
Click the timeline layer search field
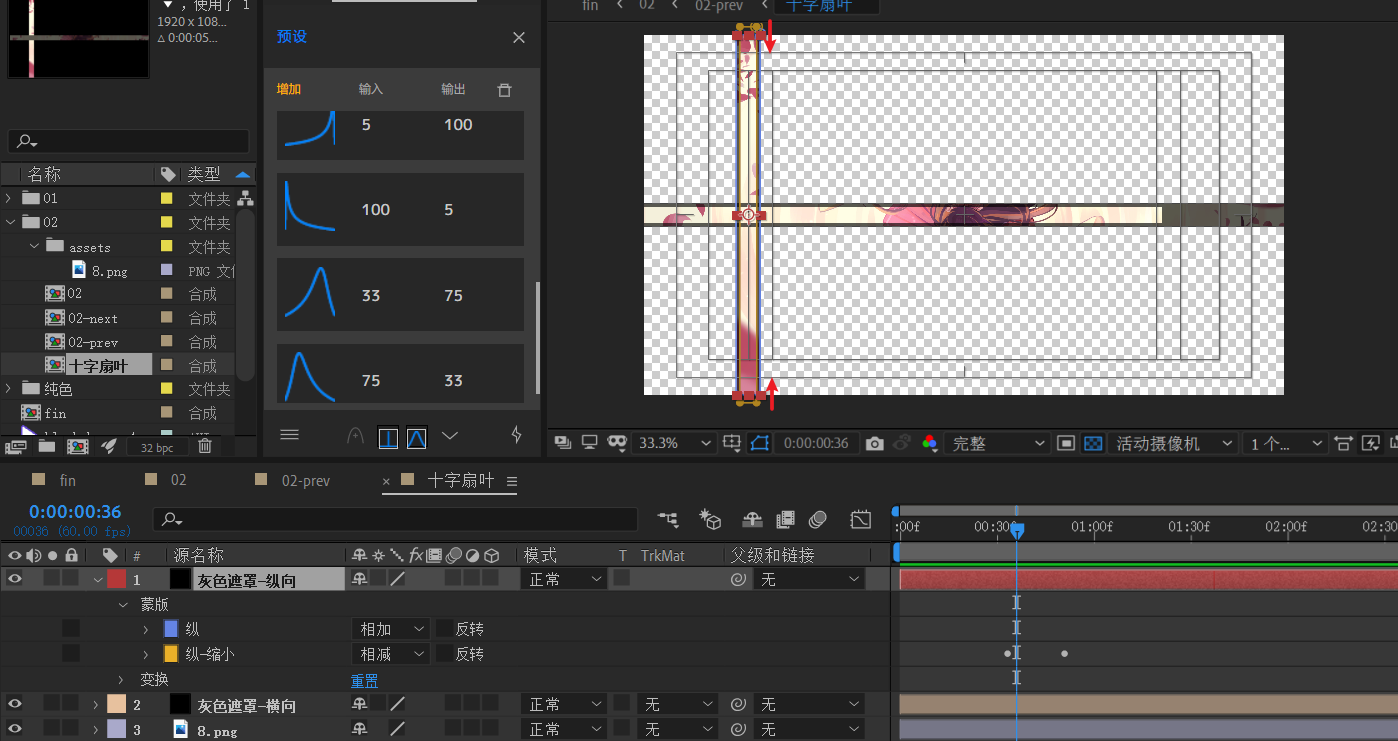395,519
